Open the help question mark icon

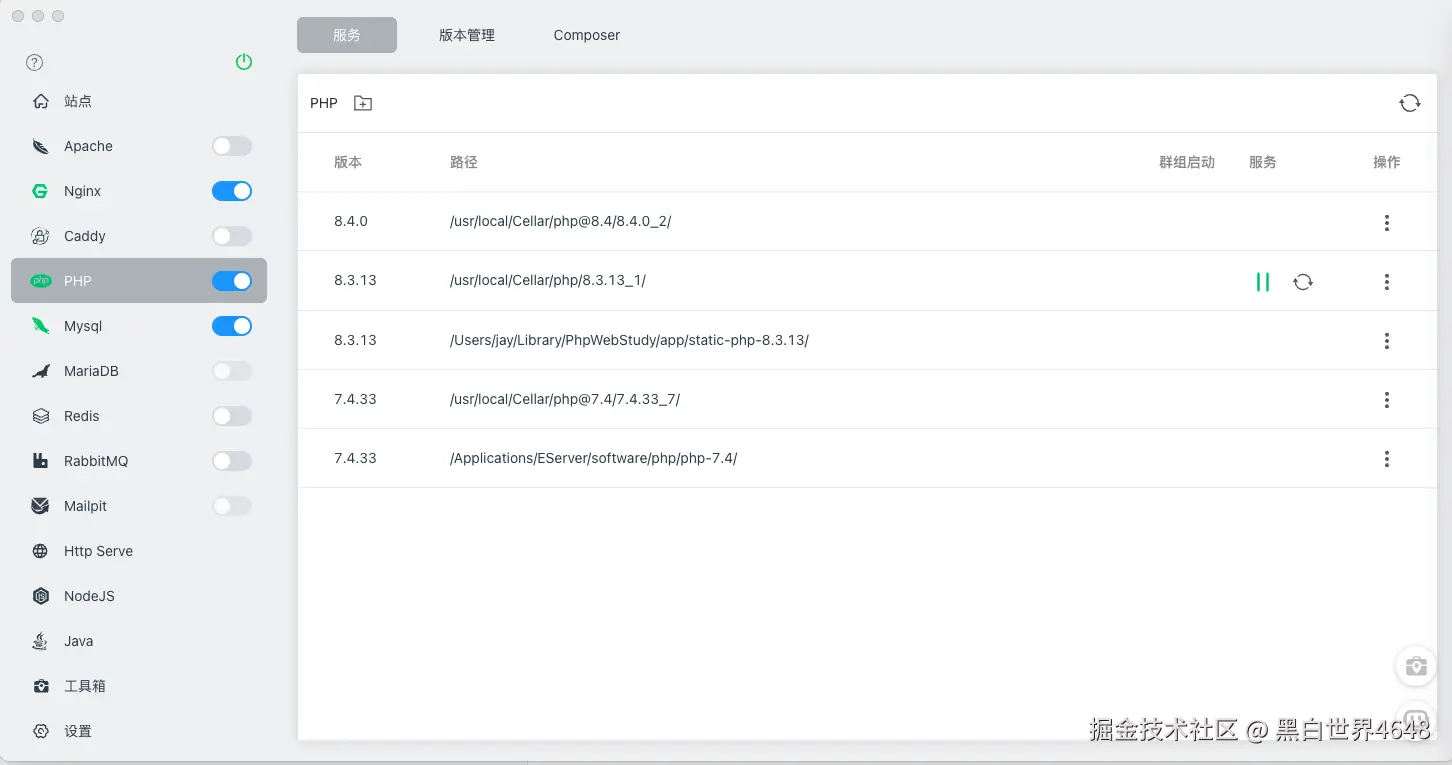point(35,62)
